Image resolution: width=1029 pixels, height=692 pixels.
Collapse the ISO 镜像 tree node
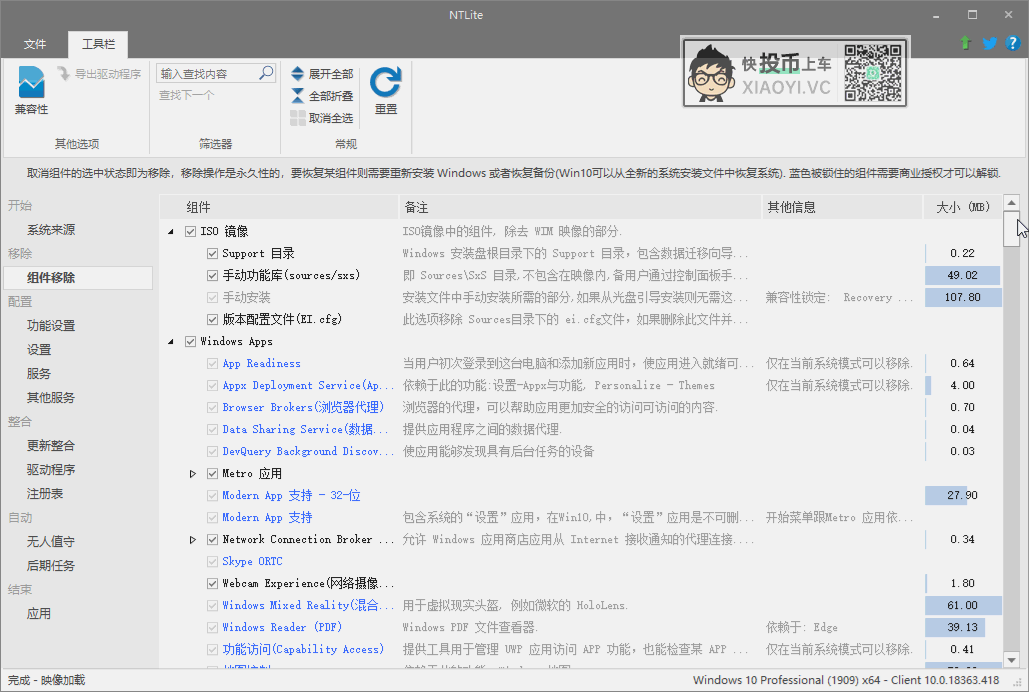coord(170,232)
